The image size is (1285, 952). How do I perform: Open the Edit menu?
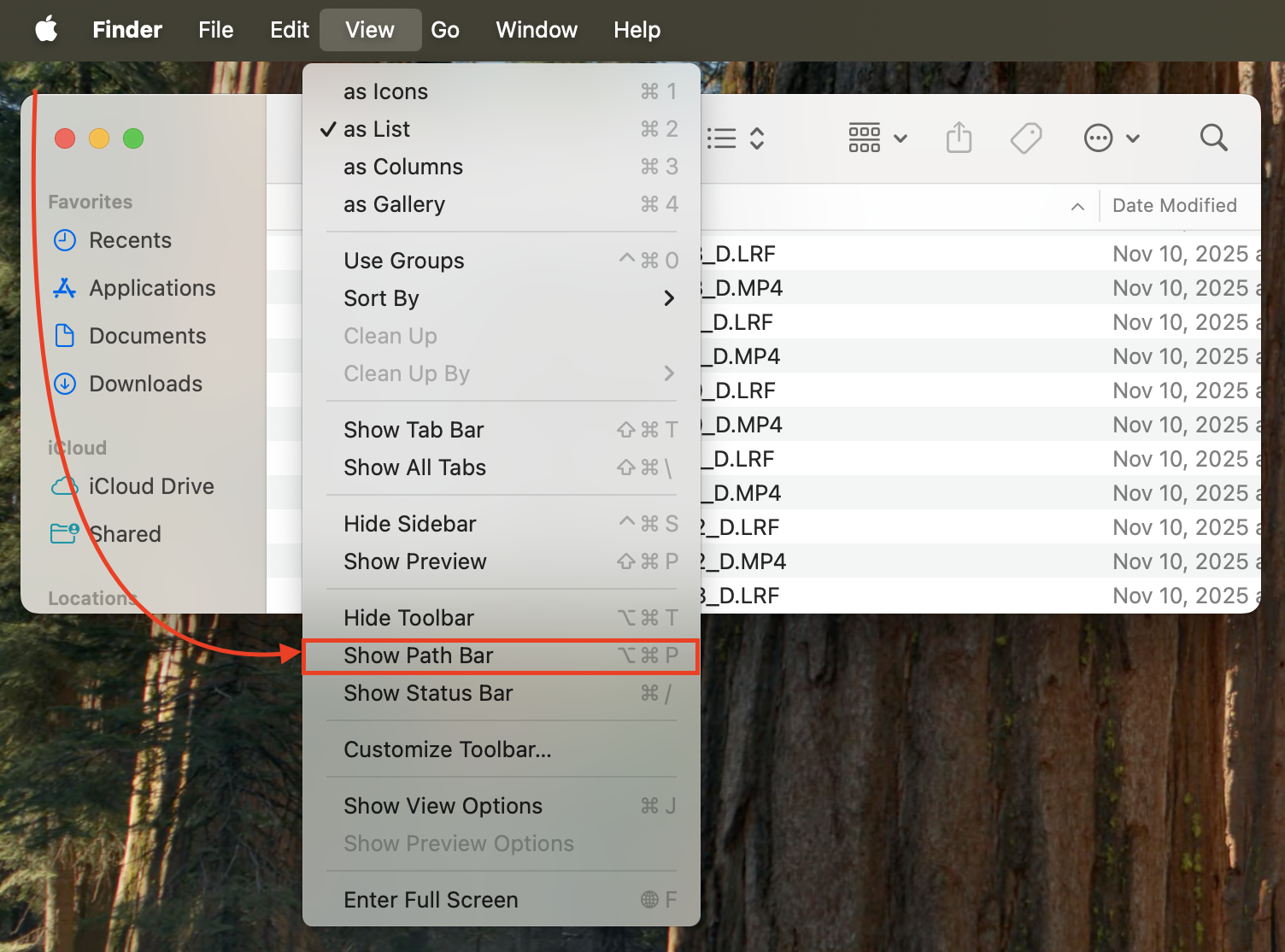pyautogui.click(x=289, y=30)
